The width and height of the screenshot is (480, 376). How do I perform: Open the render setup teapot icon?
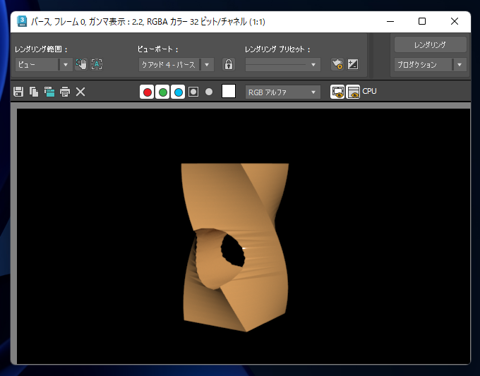tap(337, 64)
